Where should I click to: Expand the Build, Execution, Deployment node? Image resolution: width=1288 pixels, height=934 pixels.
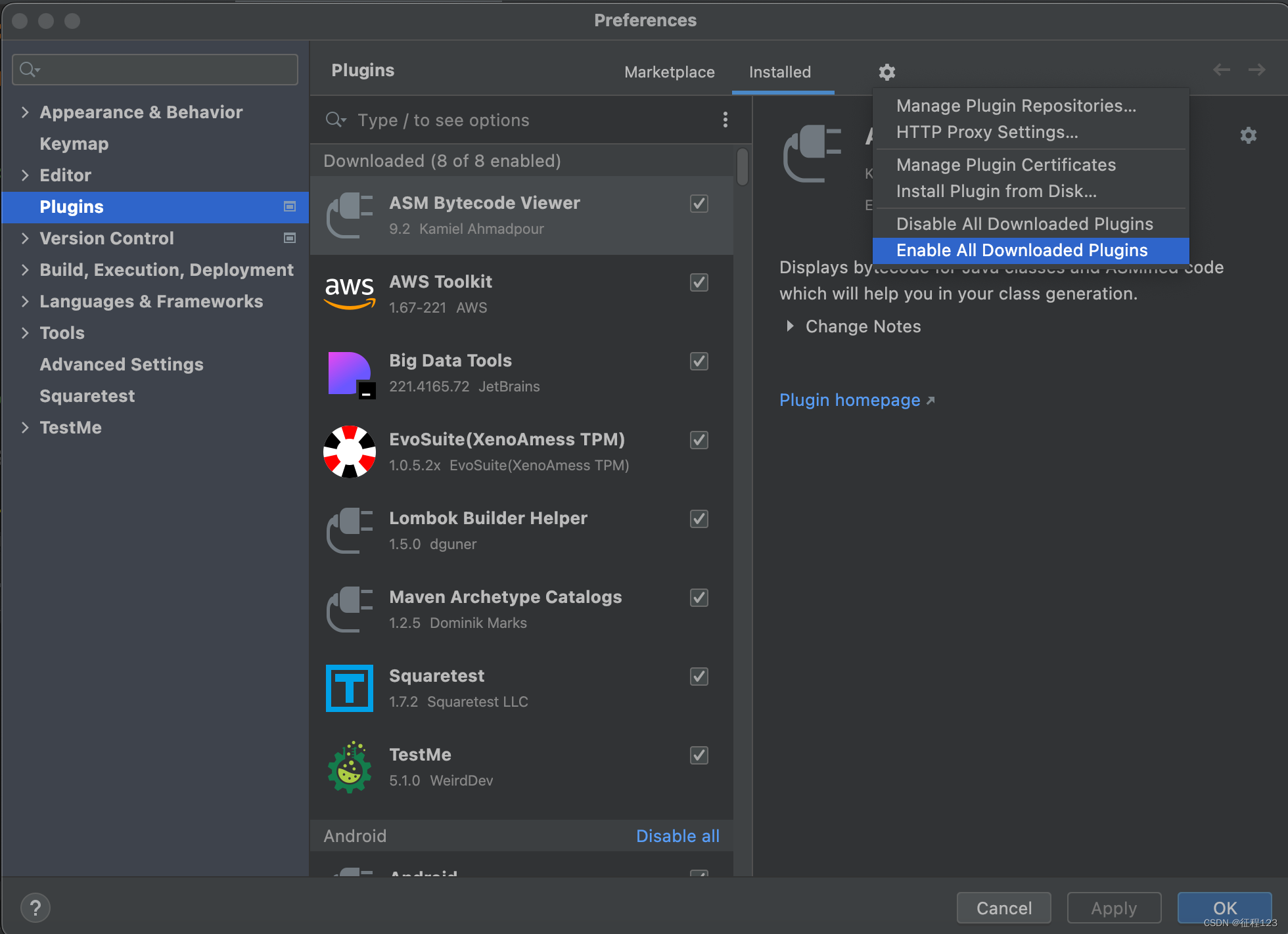(25, 270)
